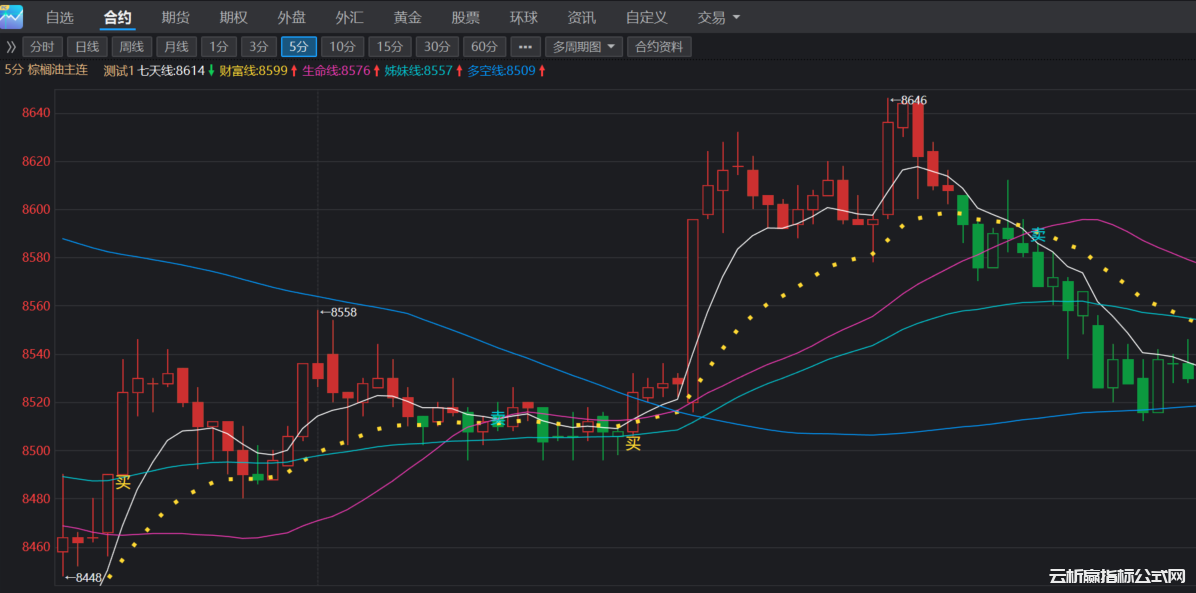Select the 月线 chart period
Image resolution: width=1196 pixels, height=593 pixels.
tap(177, 47)
